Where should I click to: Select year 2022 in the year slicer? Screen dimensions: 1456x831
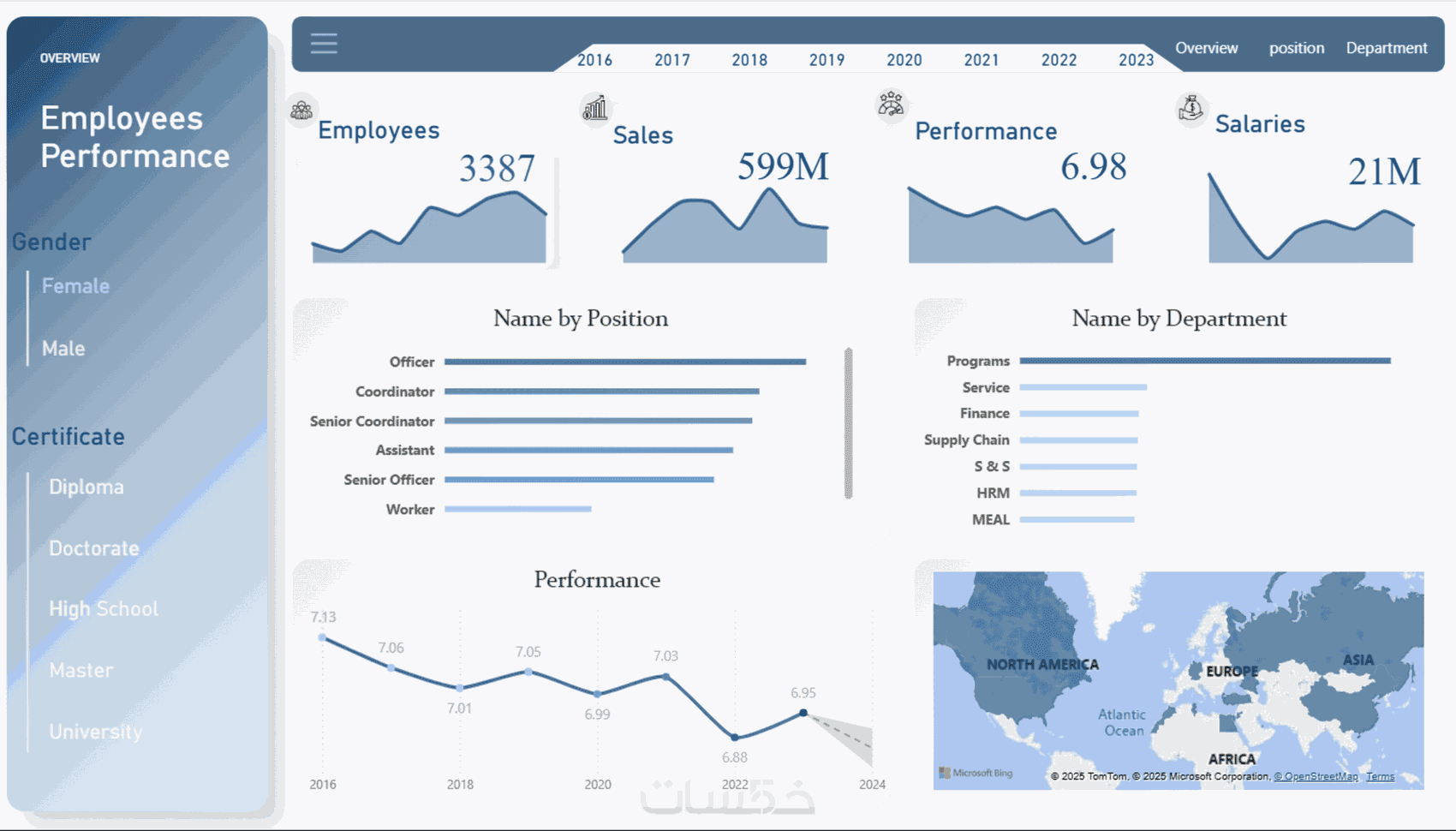pyautogui.click(x=1059, y=60)
